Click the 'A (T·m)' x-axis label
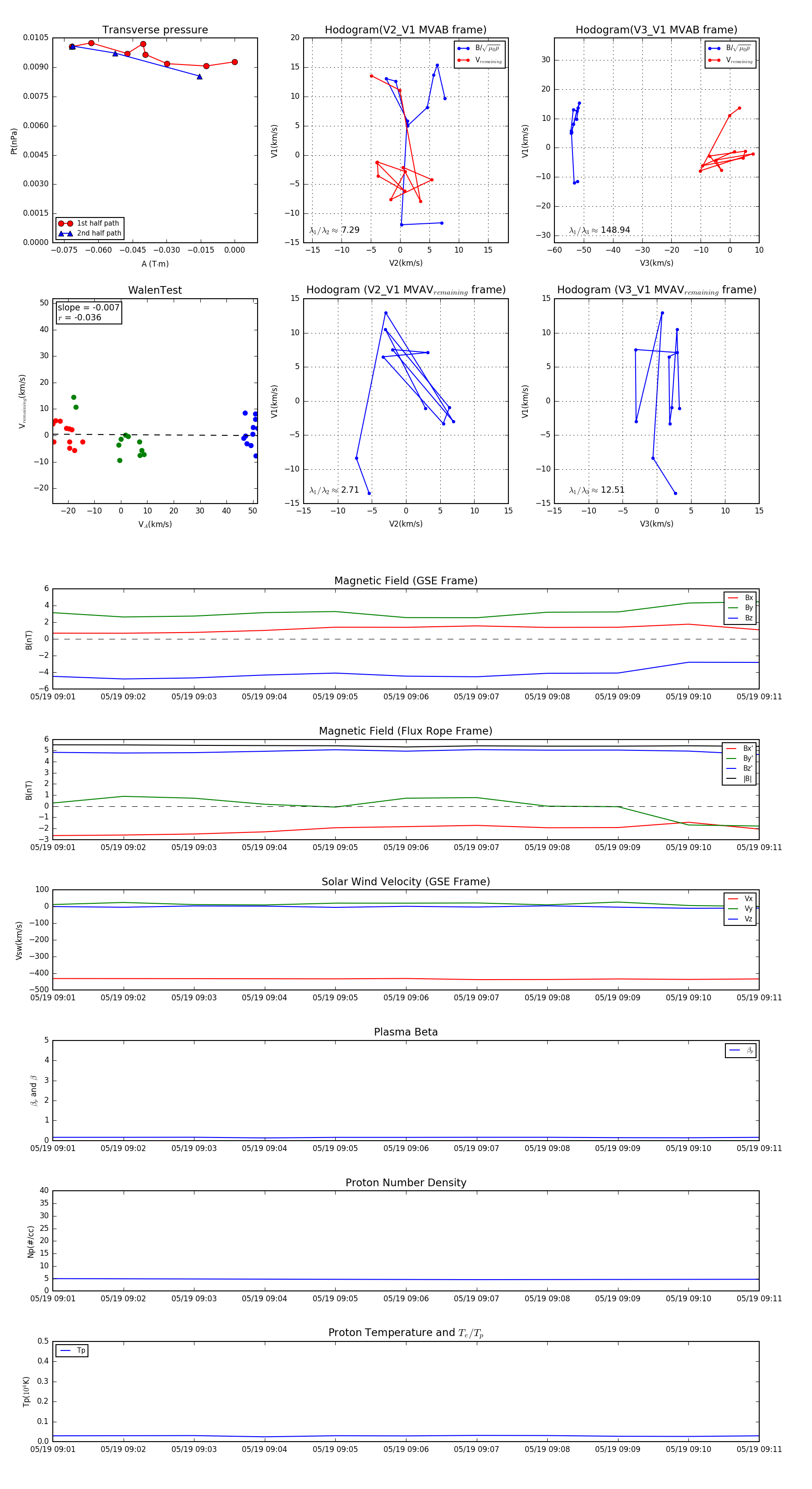The height and width of the screenshot is (1489, 812). pos(155,264)
